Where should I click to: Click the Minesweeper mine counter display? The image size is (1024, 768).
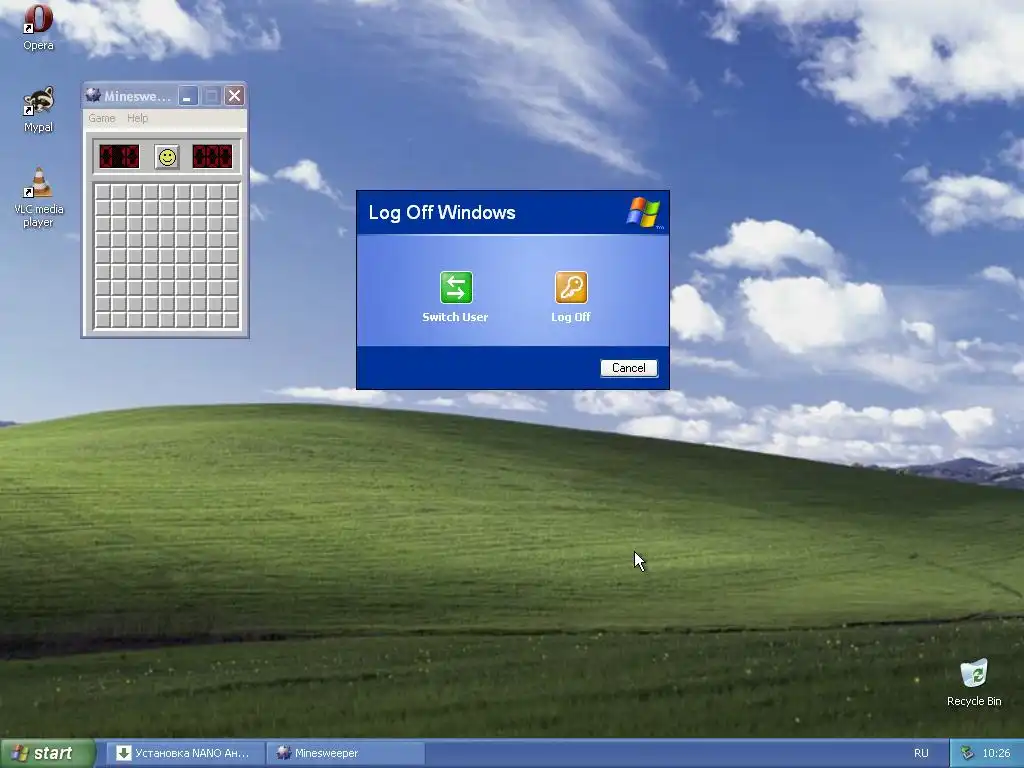tap(119, 157)
